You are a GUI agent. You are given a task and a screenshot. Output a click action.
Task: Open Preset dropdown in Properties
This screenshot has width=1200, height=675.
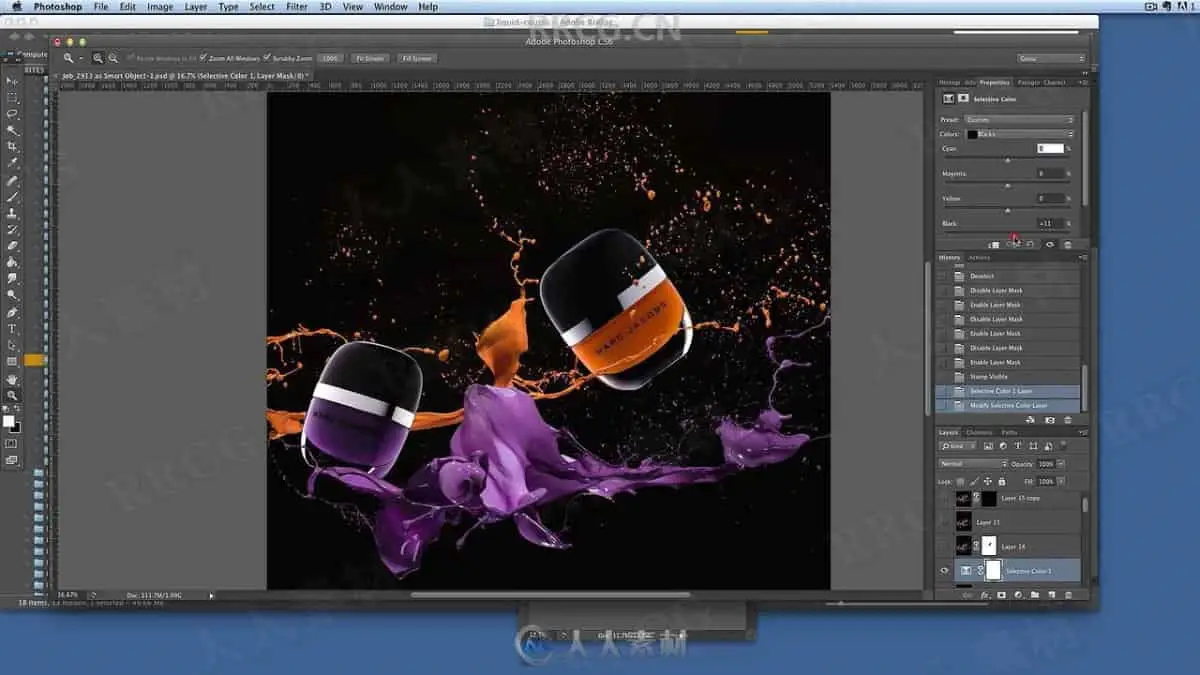1019,120
